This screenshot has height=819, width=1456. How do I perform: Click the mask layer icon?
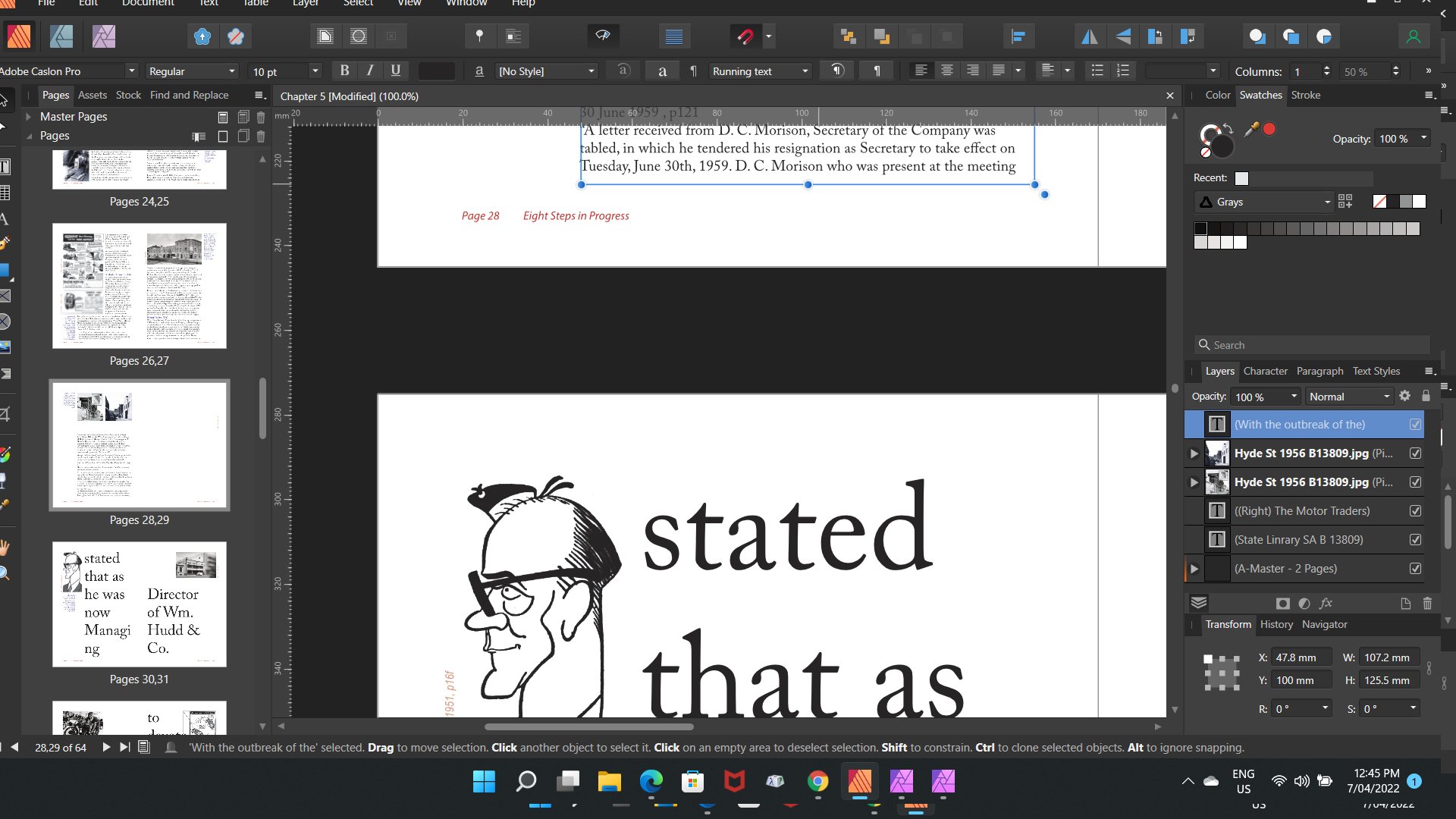click(1282, 604)
